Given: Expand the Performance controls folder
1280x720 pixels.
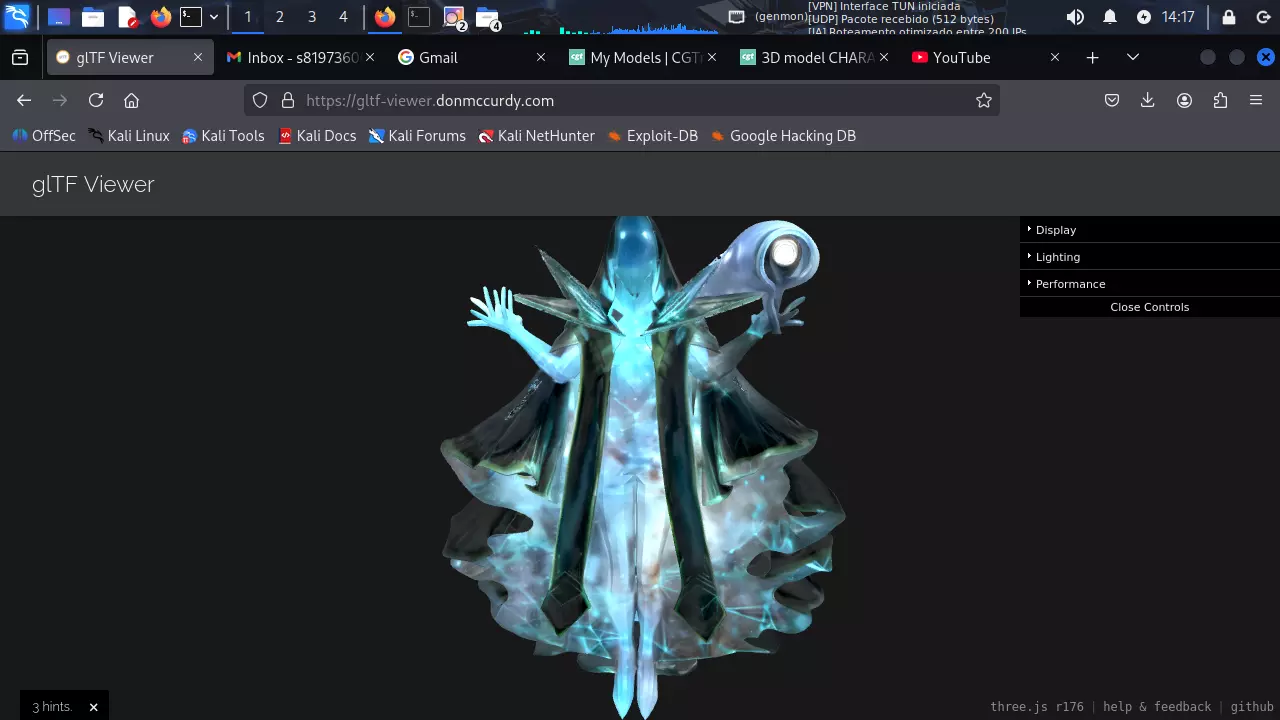Looking at the screenshot, I should pyautogui.click(x=1150, y=284).
